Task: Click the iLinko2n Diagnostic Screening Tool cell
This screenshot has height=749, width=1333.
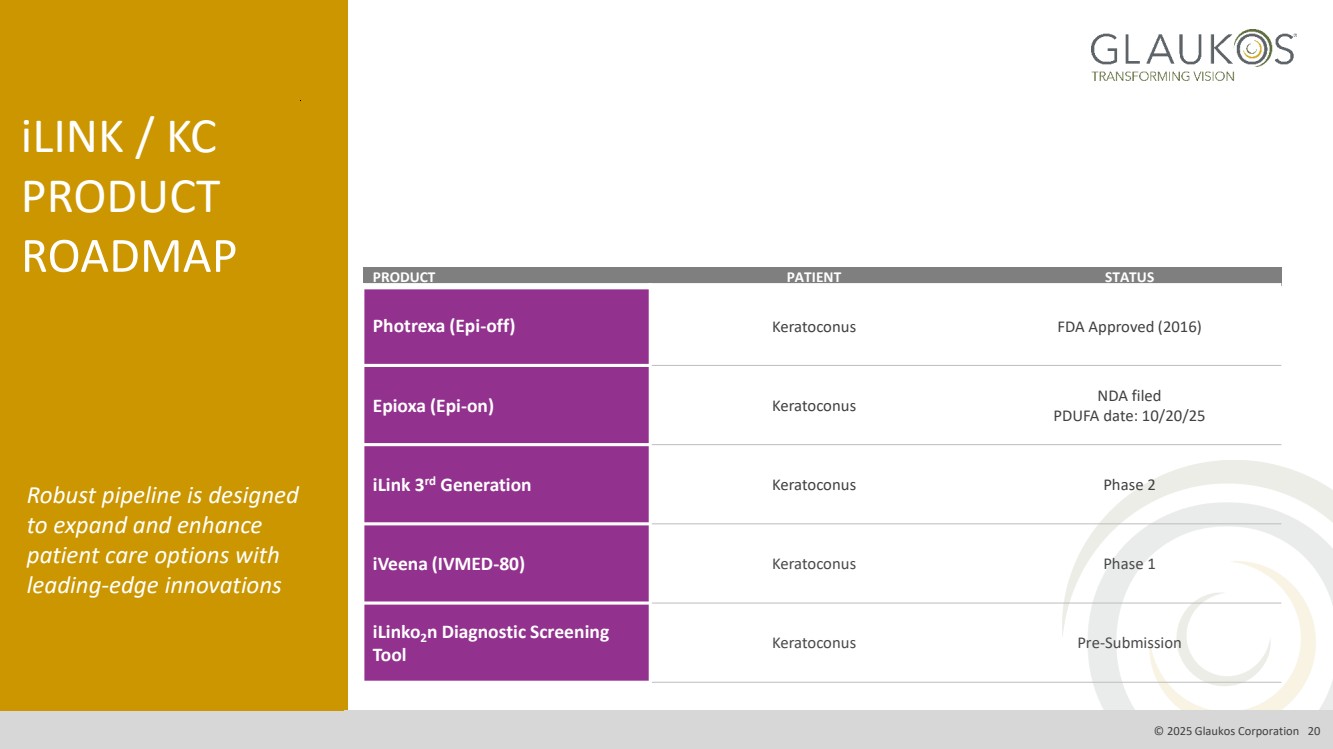Action: pos(506,643)
